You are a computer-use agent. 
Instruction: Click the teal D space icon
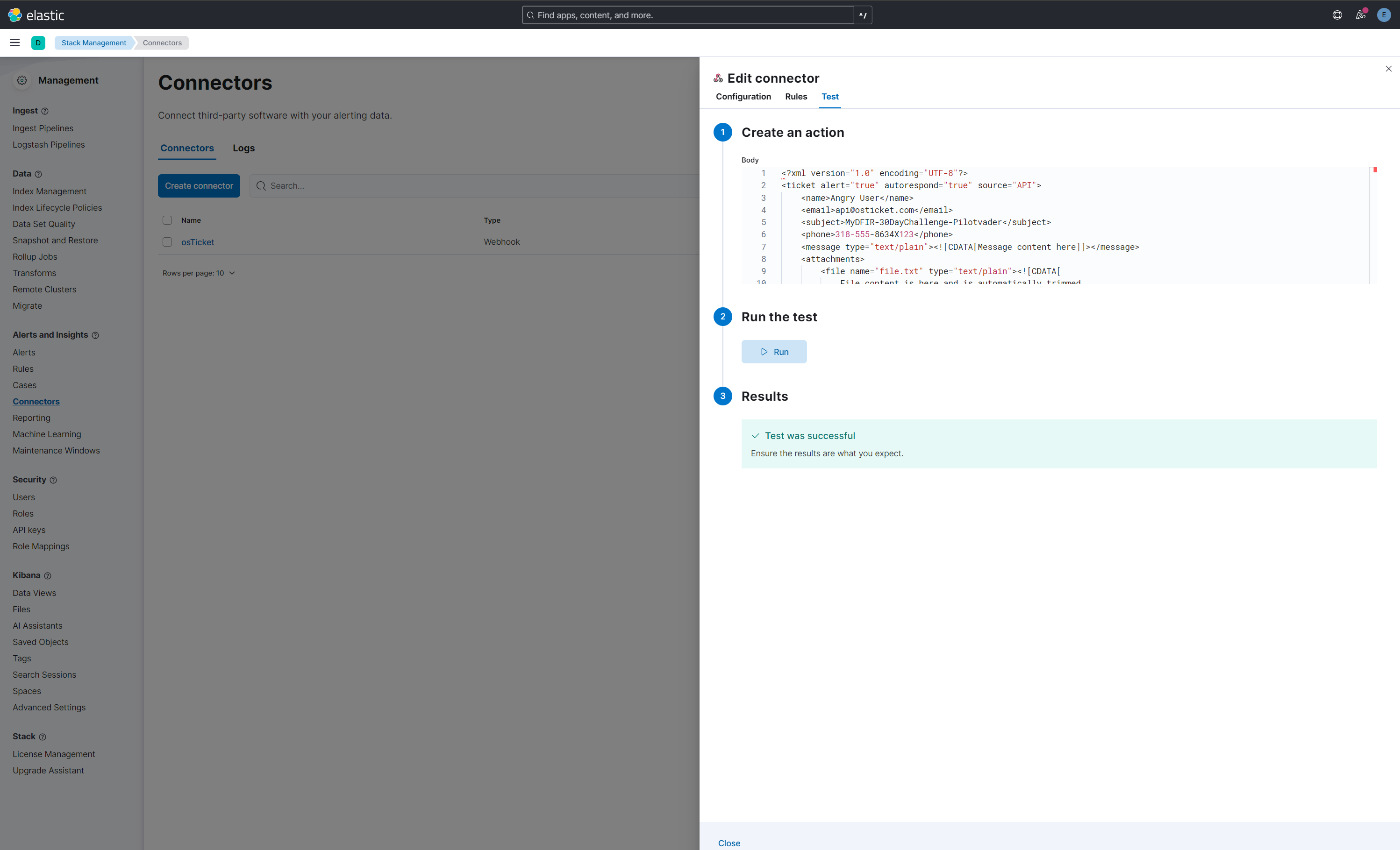pos(38,42)
